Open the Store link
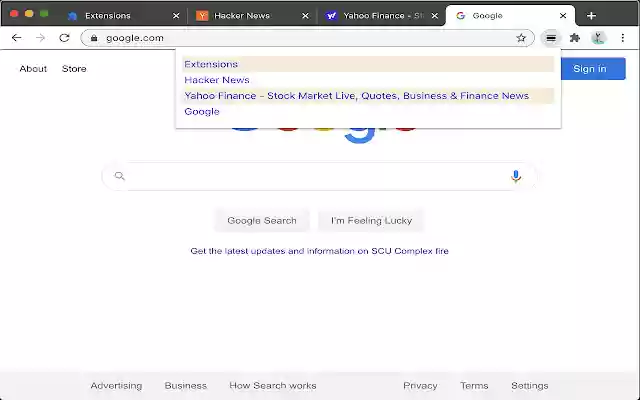 tap(74, 69)
